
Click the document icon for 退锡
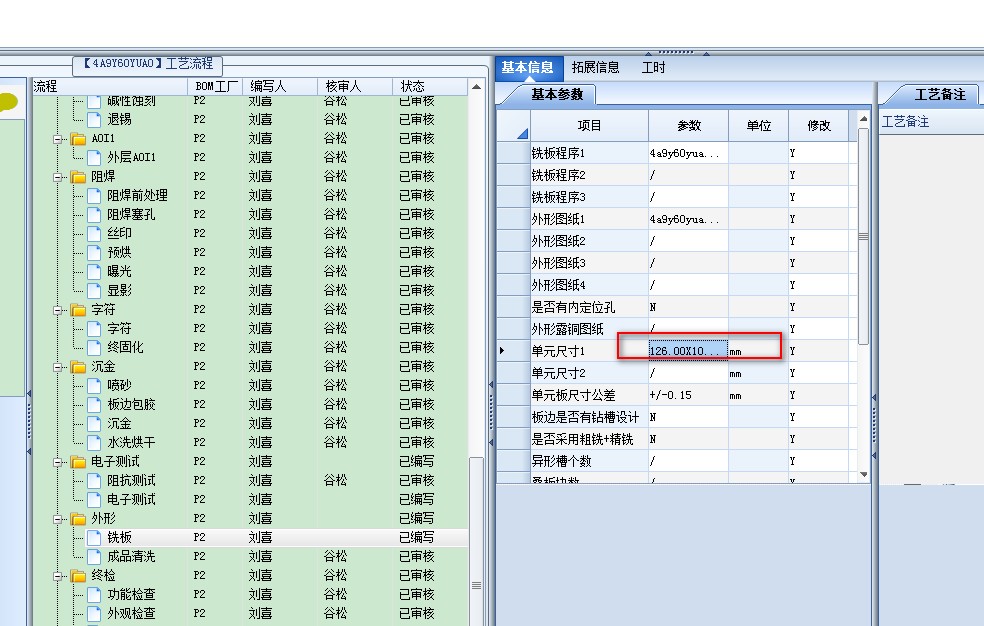94,119
